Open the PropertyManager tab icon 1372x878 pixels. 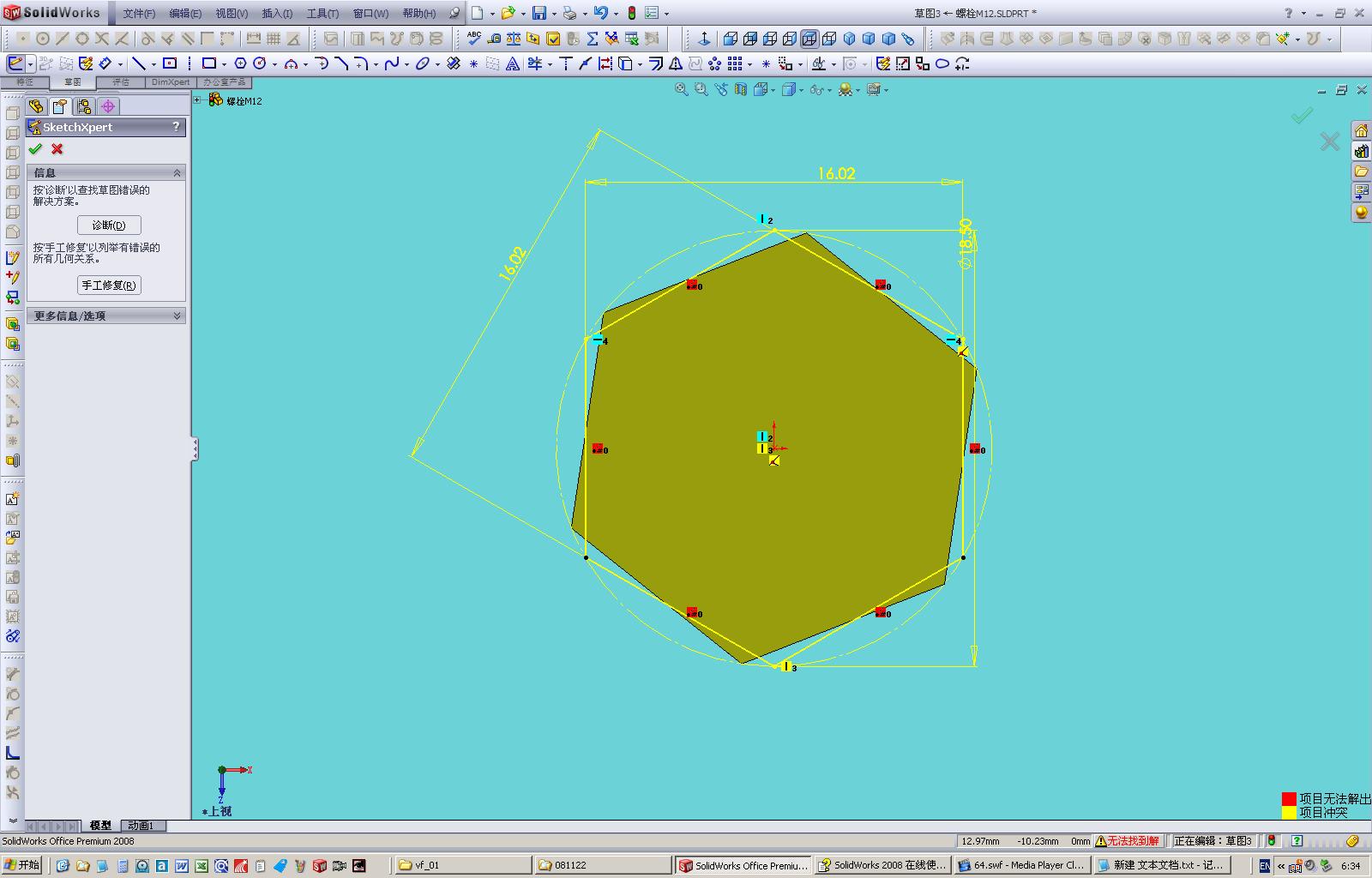[x=60, y=106]
